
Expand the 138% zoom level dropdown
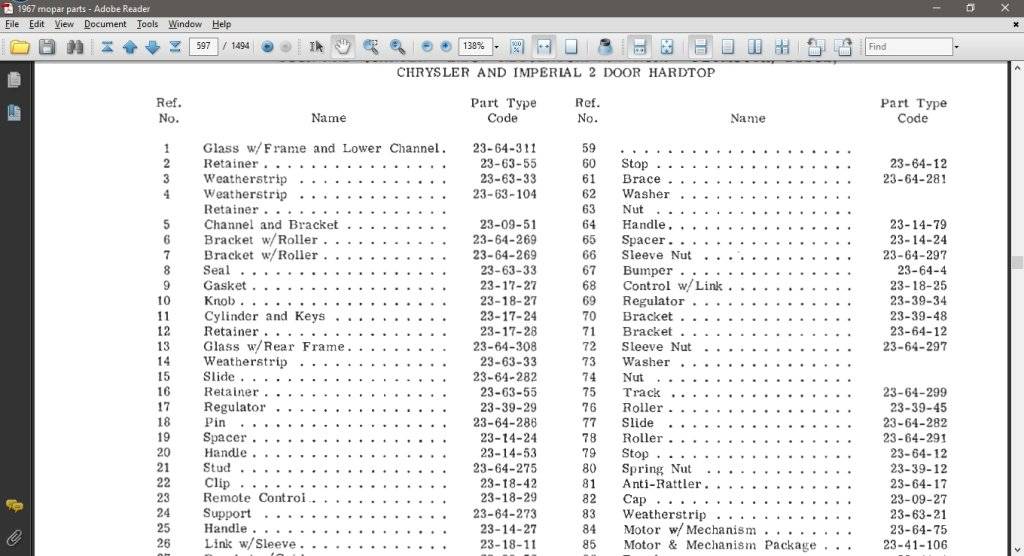click(495, 47)
